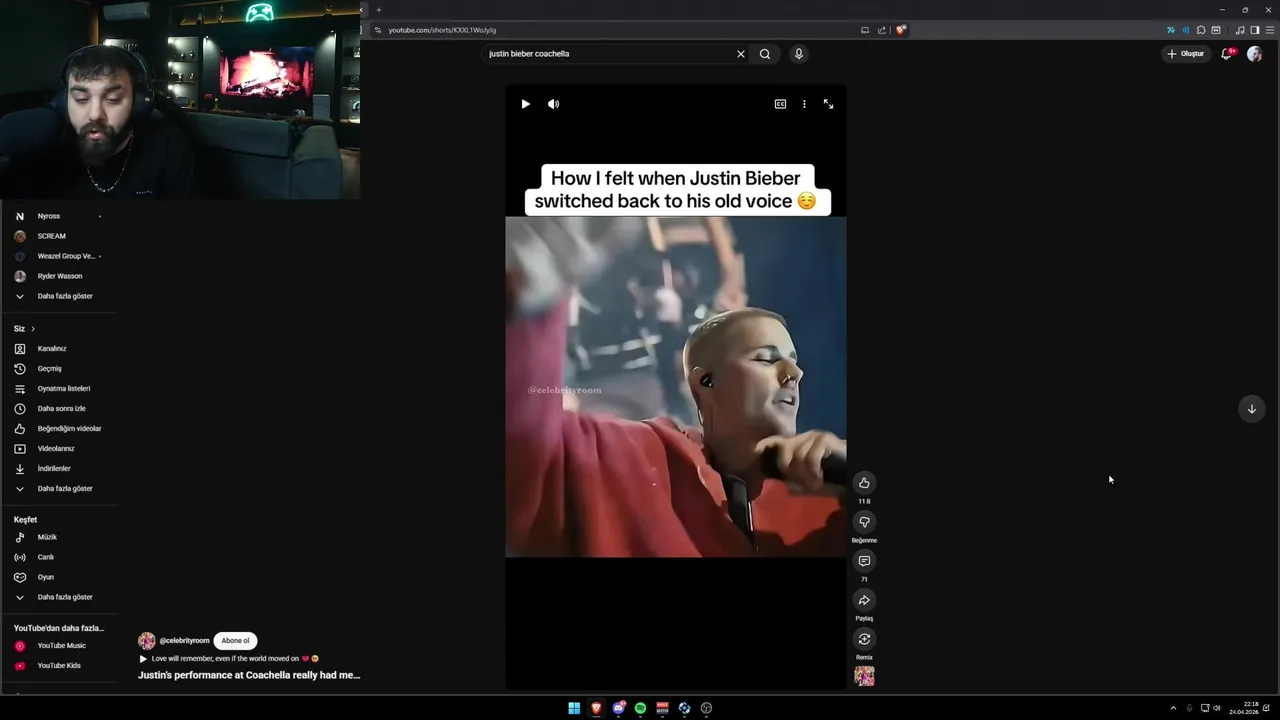Open the Siz section chevron
Viewport: 1280px width, 720px height.
click(x=33, y=329)
